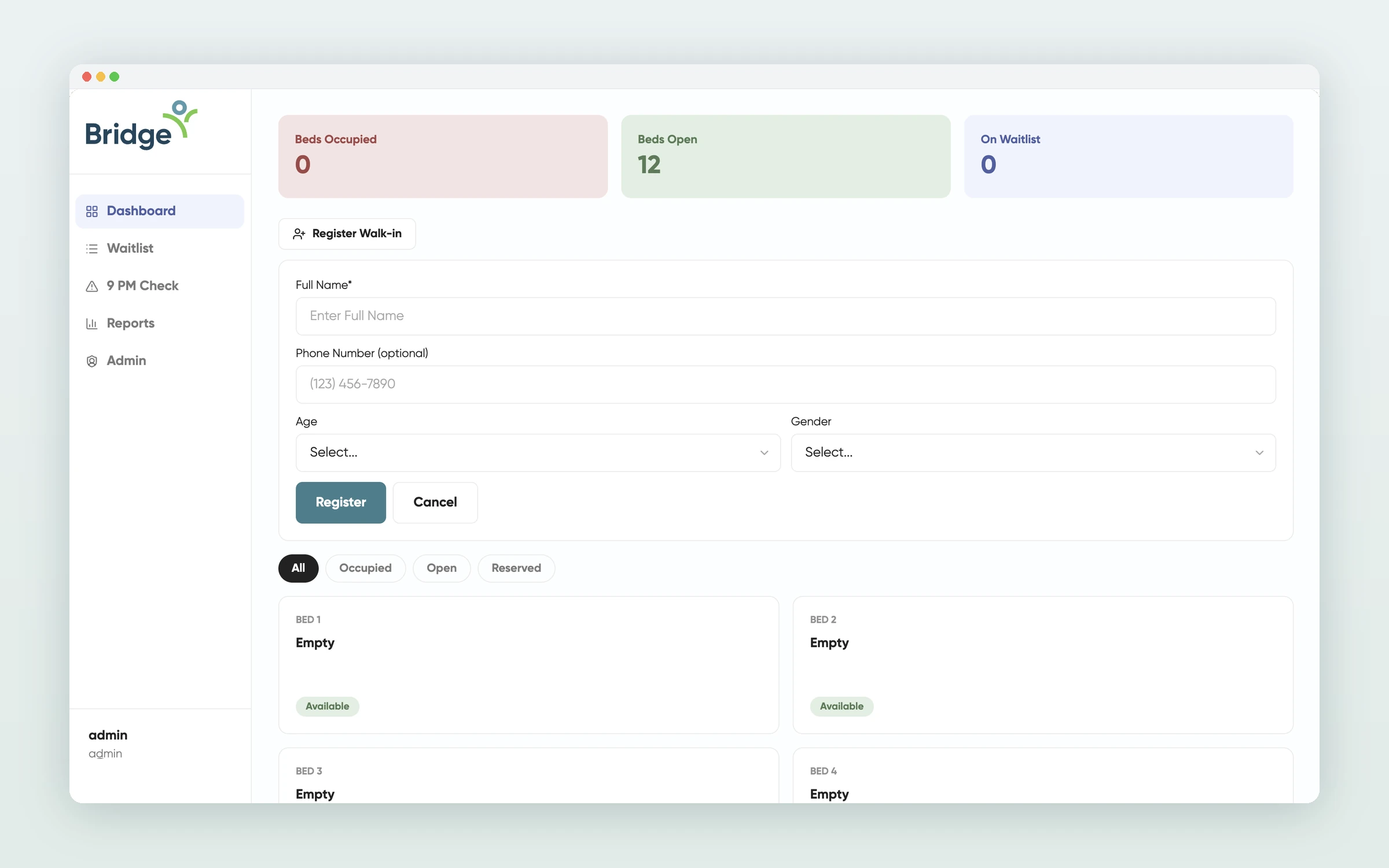Click the On Waitlist stat card
This screenshot has height=868, width=1389.
[x=1129, y=156]
